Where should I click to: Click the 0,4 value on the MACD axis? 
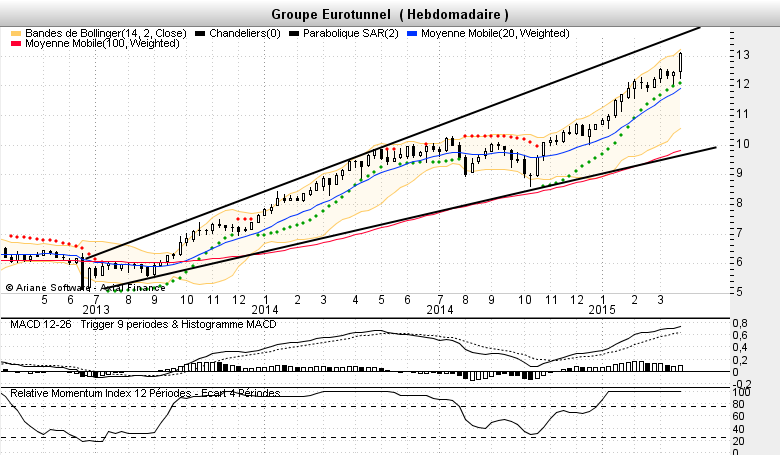740,348
